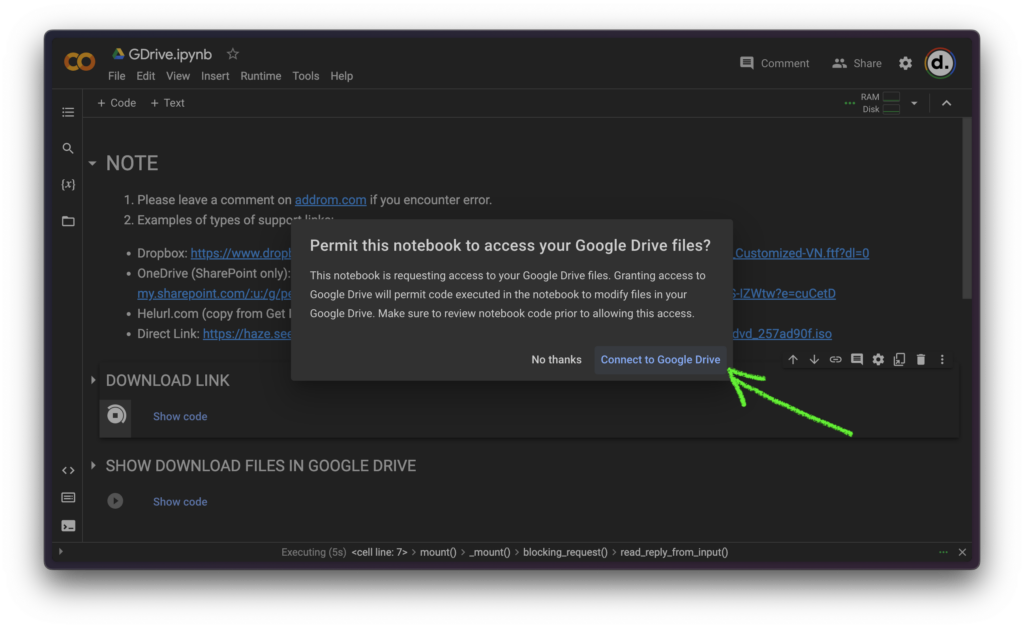The image size is (1024, 628).
Task: Click the IZWtw?e=cuCetD link ending
Action: [784, 294]
